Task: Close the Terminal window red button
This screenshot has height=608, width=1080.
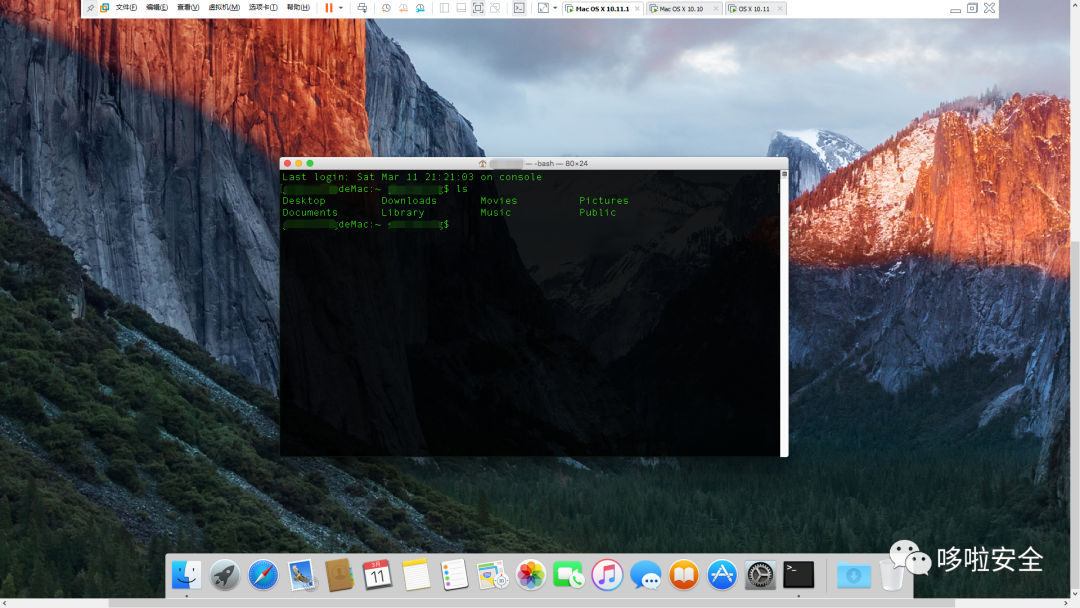Action: pos(287,163)
